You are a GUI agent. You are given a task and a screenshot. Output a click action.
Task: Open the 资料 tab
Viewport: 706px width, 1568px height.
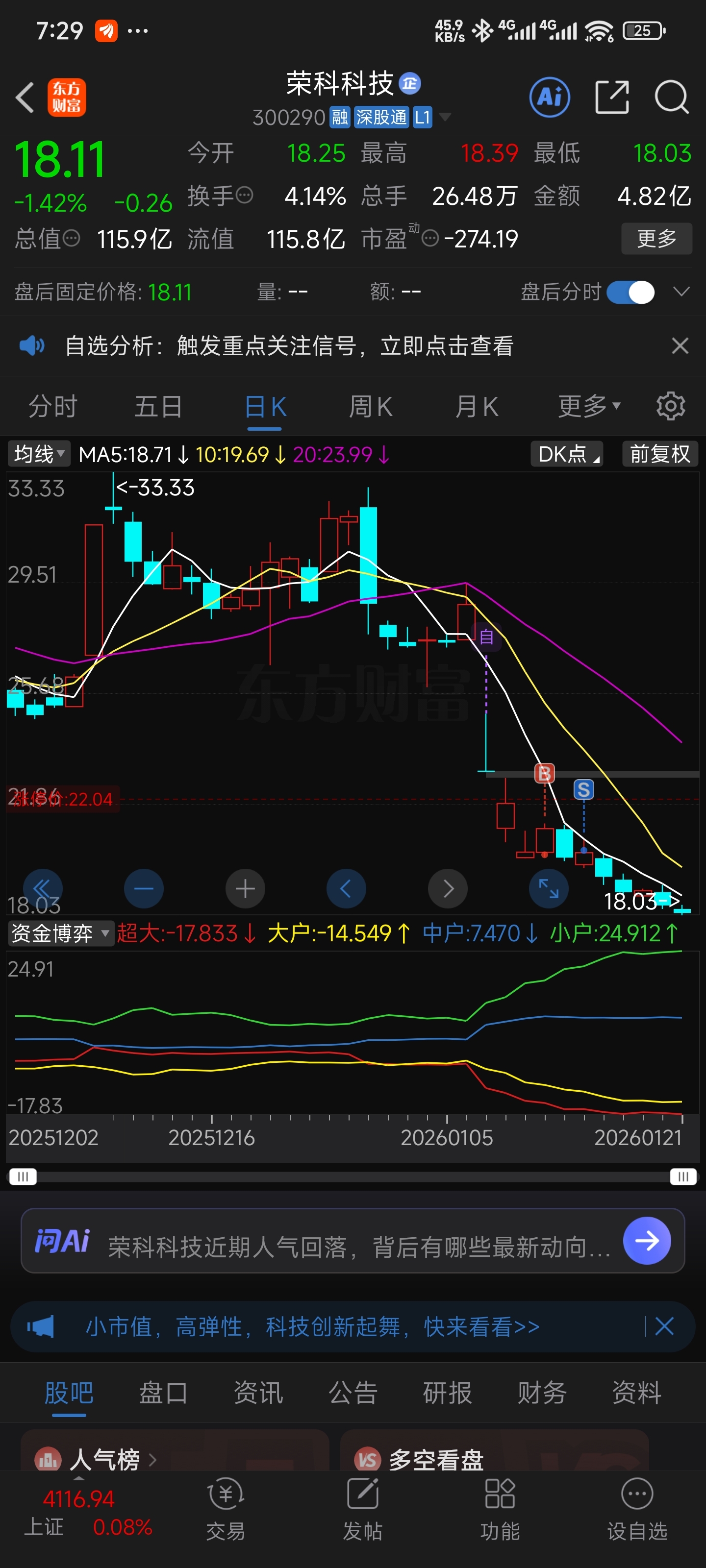pos(636,1392)
